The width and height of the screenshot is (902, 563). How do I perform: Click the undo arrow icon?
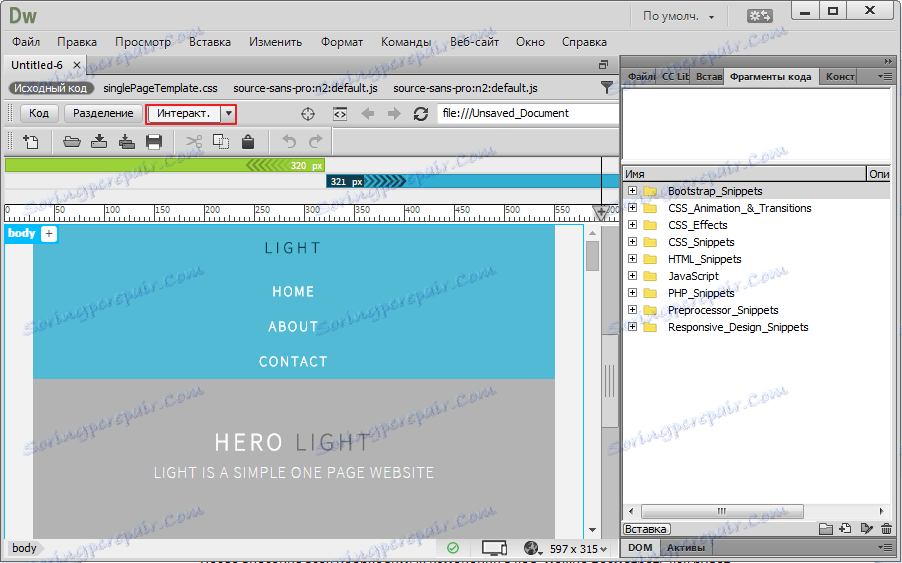(289, 141)
